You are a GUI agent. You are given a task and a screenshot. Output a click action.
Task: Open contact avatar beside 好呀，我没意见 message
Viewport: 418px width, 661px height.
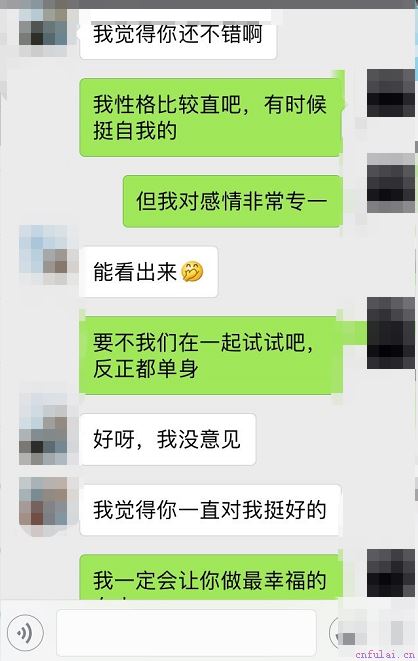coord(43,429)
